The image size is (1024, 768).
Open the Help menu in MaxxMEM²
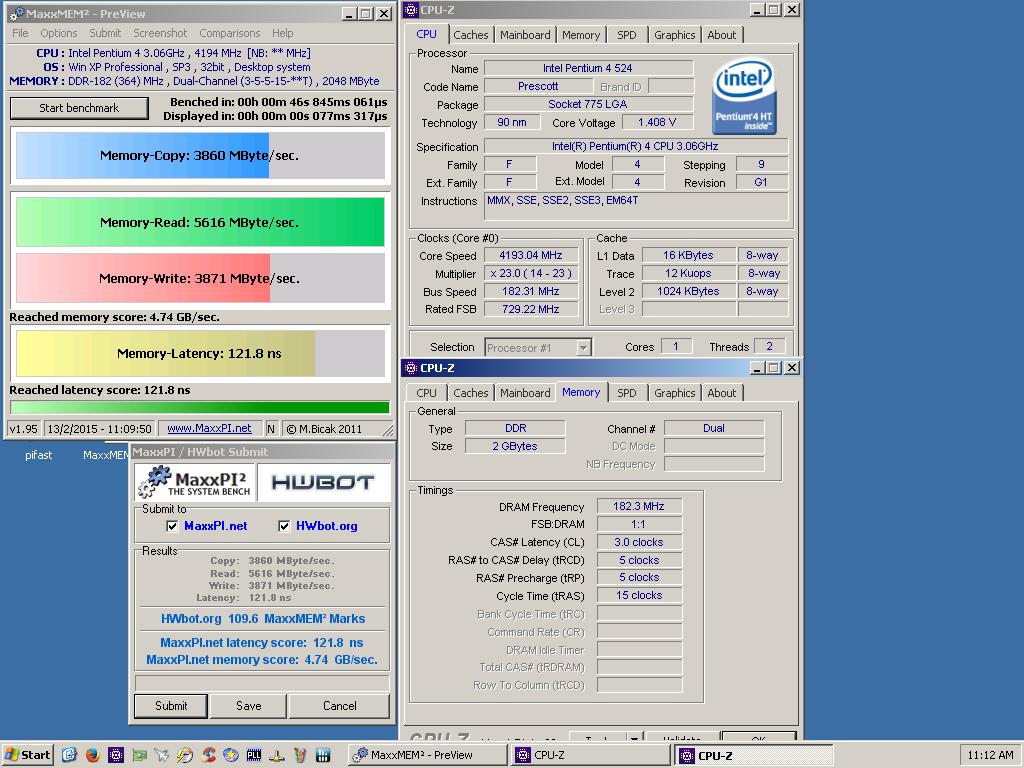coord(283,33)
